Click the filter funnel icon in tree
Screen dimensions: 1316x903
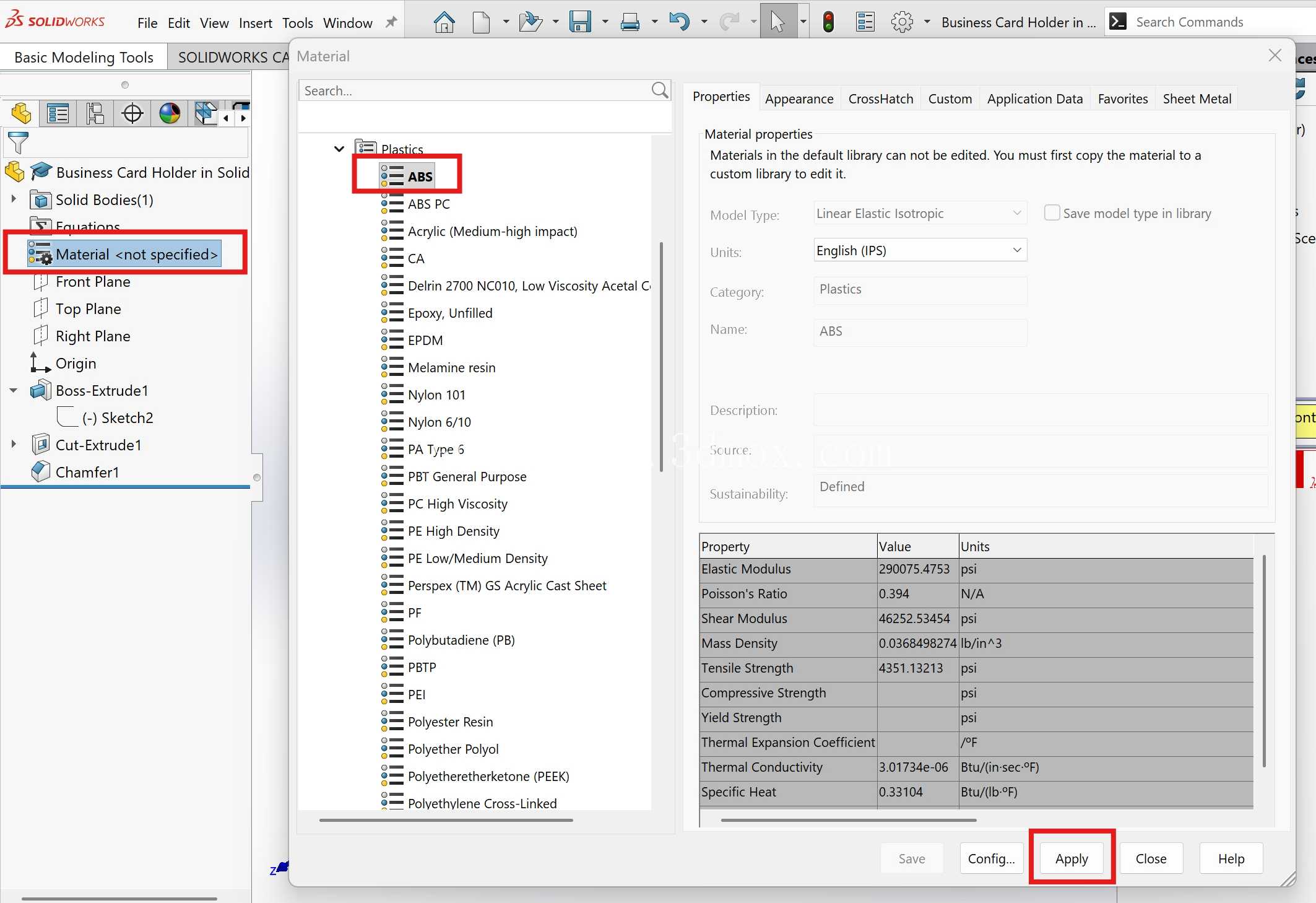tap(18, 143)
